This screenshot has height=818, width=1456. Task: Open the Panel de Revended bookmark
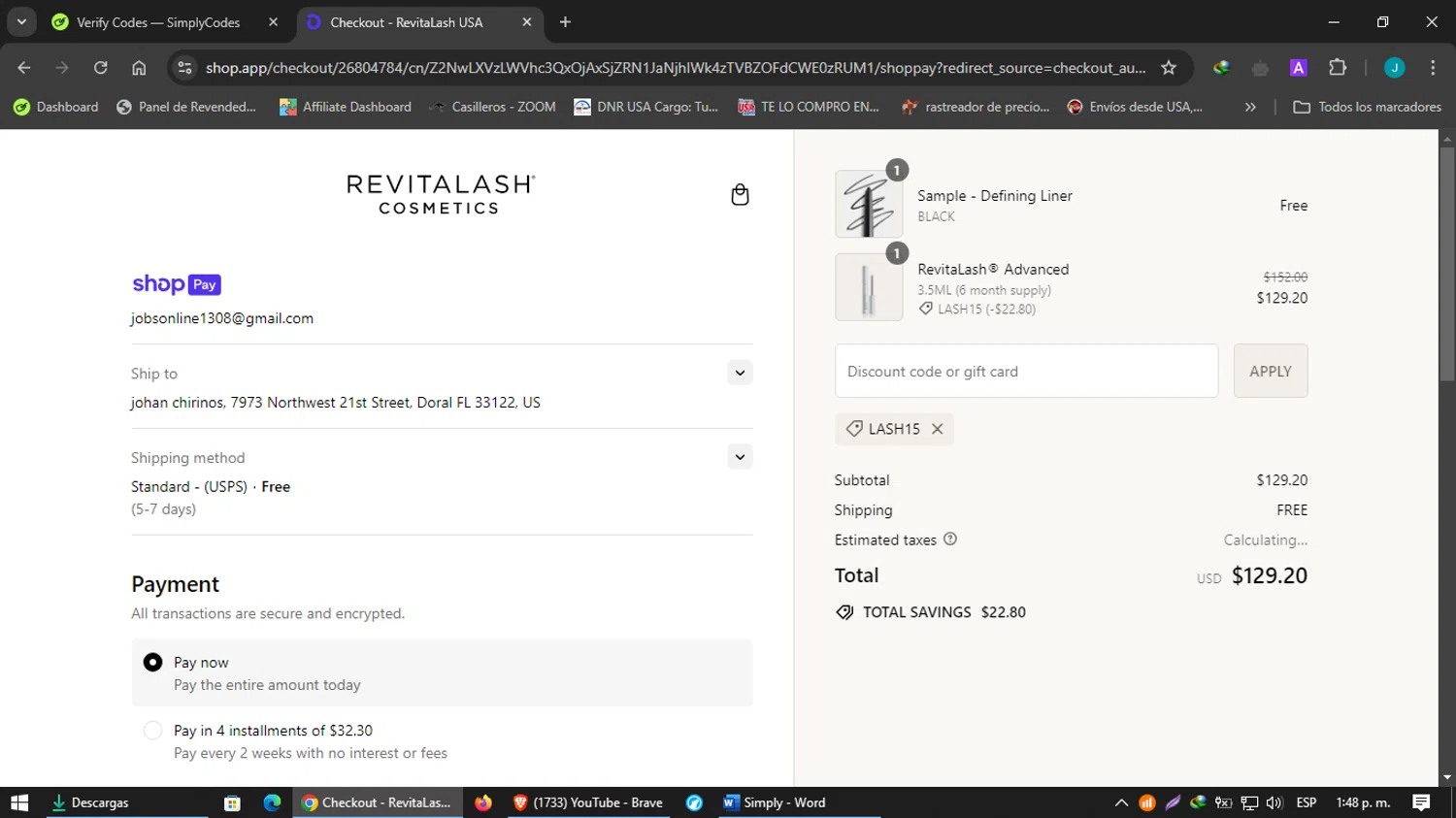(186, 107)
